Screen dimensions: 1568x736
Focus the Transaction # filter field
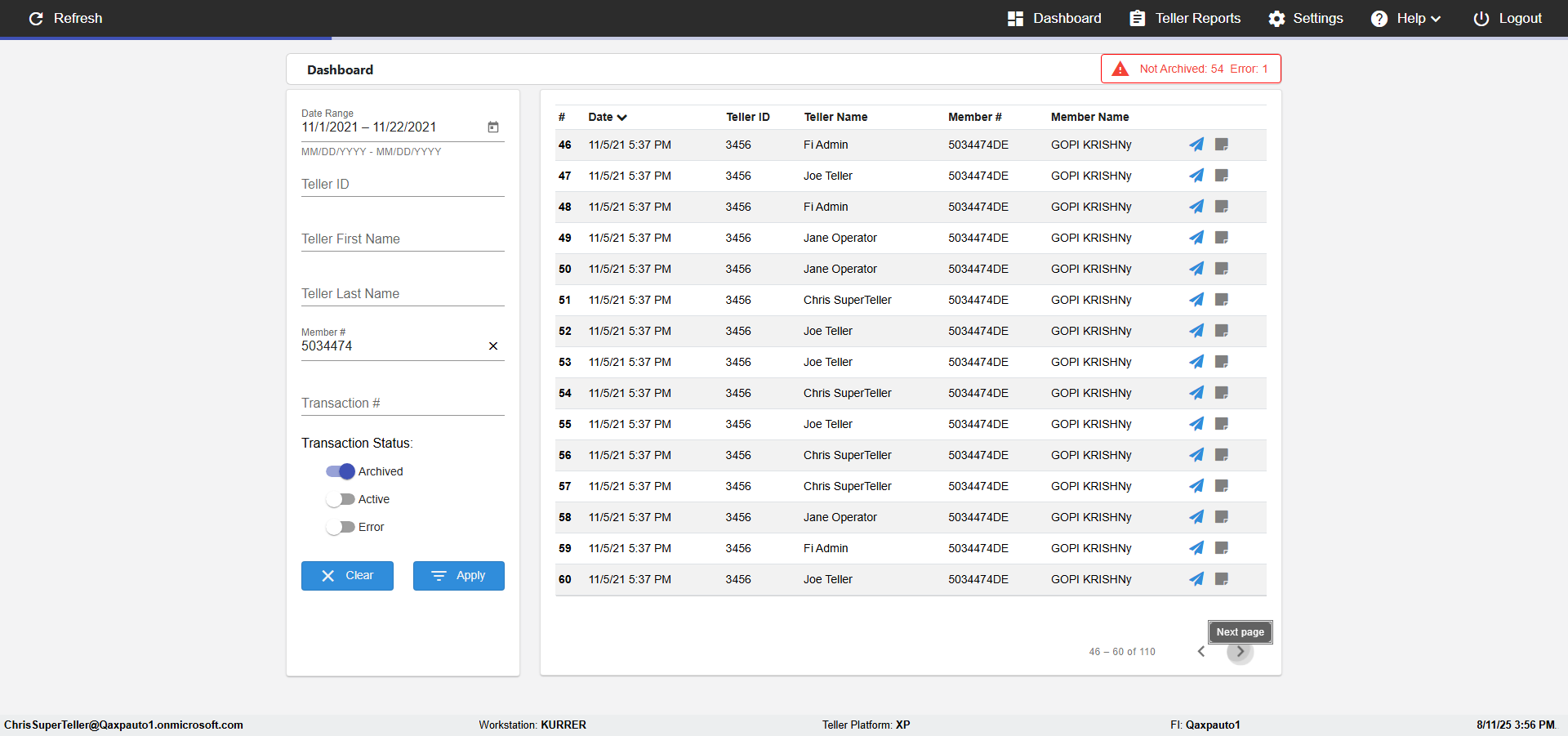click(x=403, y=404)
